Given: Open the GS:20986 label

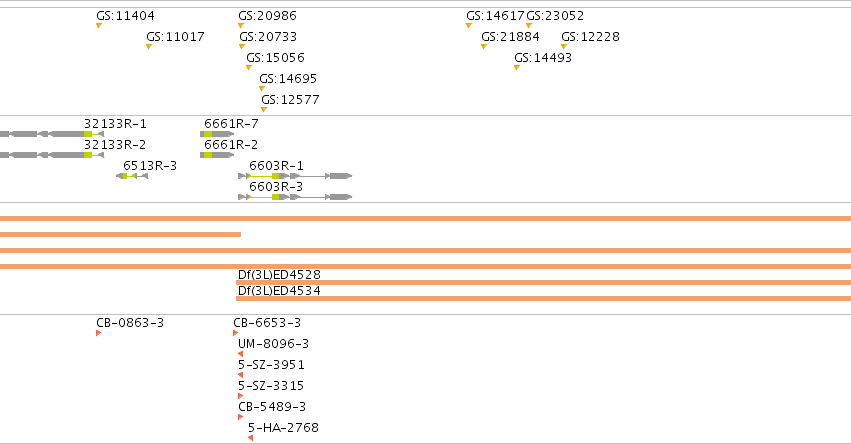Looking at the screenshot, I should click(268, 16).
